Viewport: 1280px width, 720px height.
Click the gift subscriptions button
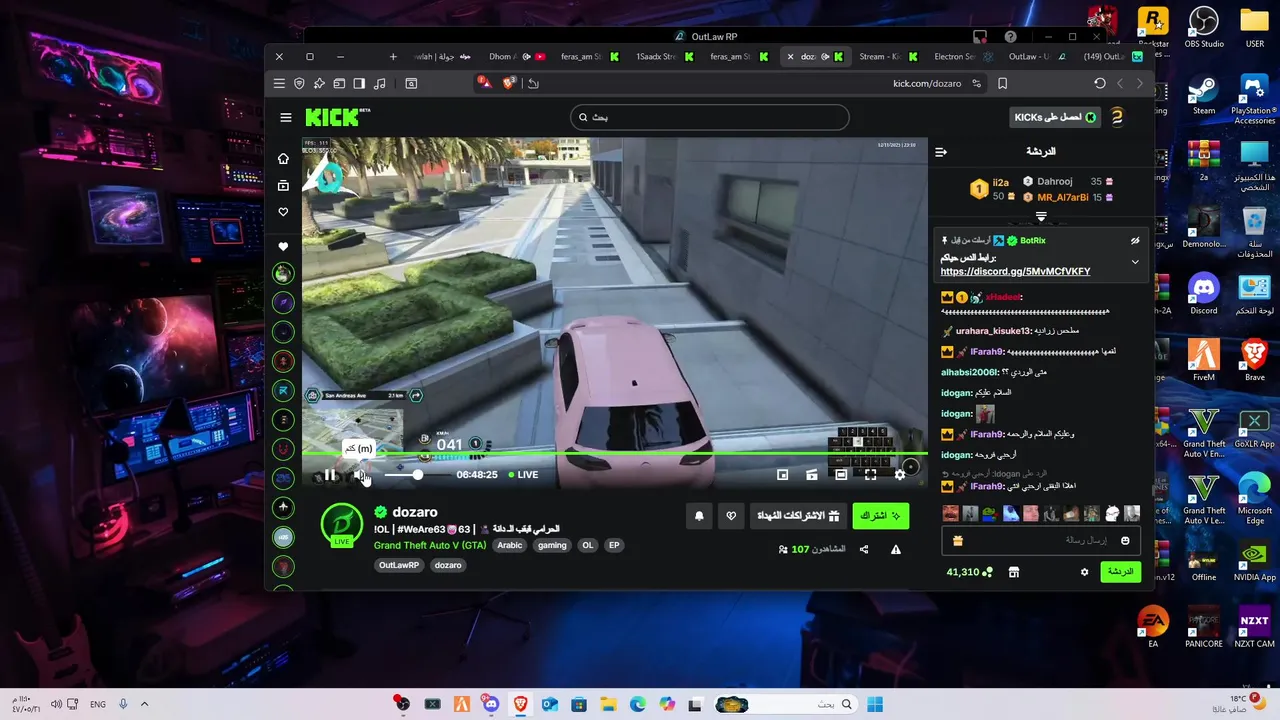[798, 515]
